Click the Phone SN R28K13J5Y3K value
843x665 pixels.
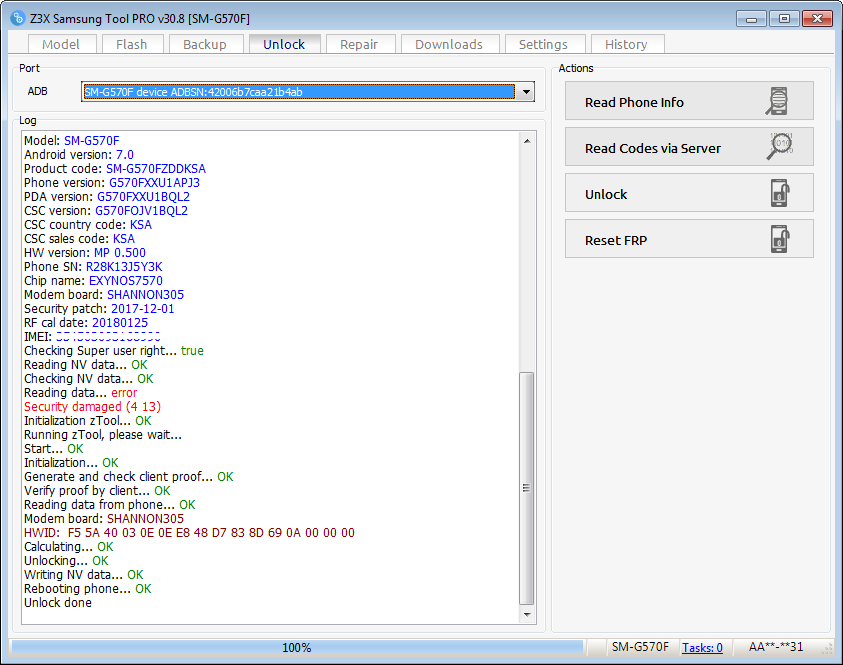pyautogui.click(x=124, y=267)
